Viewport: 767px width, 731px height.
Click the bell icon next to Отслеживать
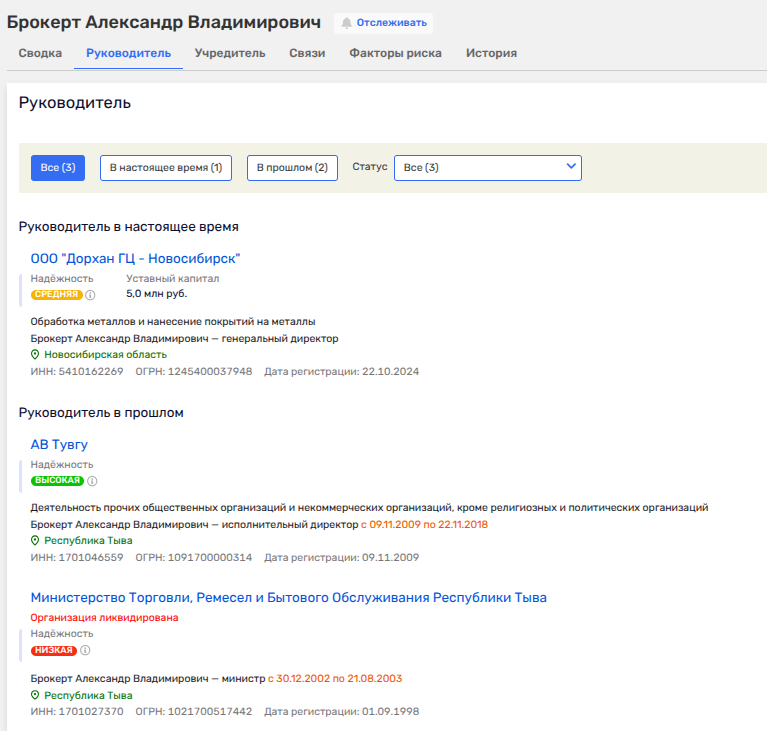[x=347, y=22]
